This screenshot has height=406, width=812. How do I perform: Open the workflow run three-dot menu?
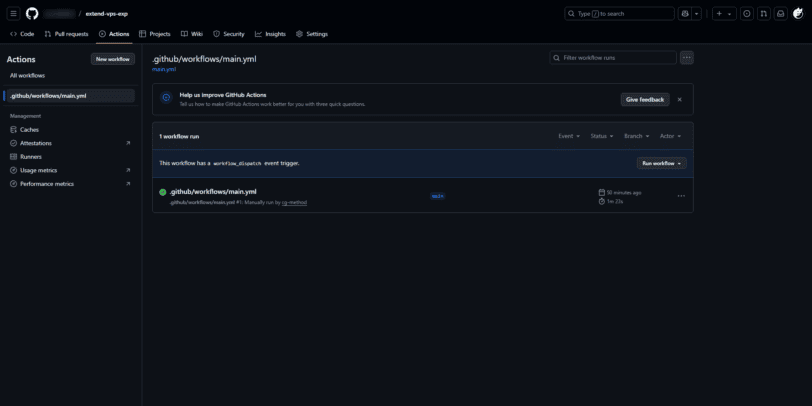coord(681,196)
